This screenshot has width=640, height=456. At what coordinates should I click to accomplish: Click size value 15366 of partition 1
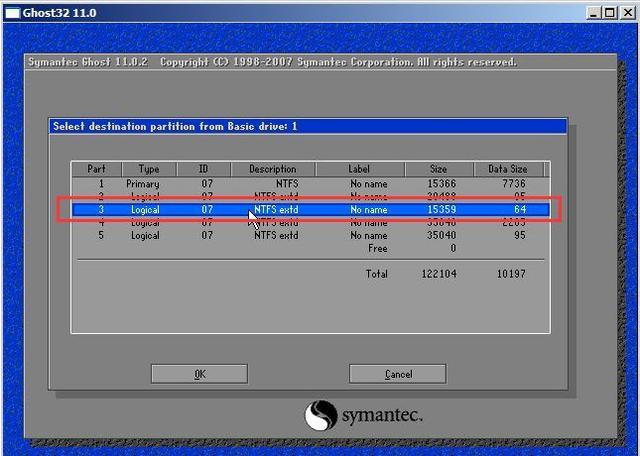442,184
